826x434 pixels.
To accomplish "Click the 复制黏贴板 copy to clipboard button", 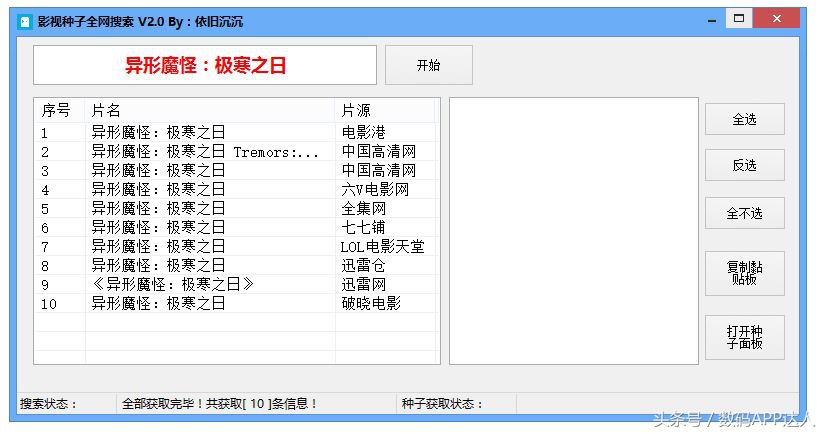I will [x=744, y=273].
